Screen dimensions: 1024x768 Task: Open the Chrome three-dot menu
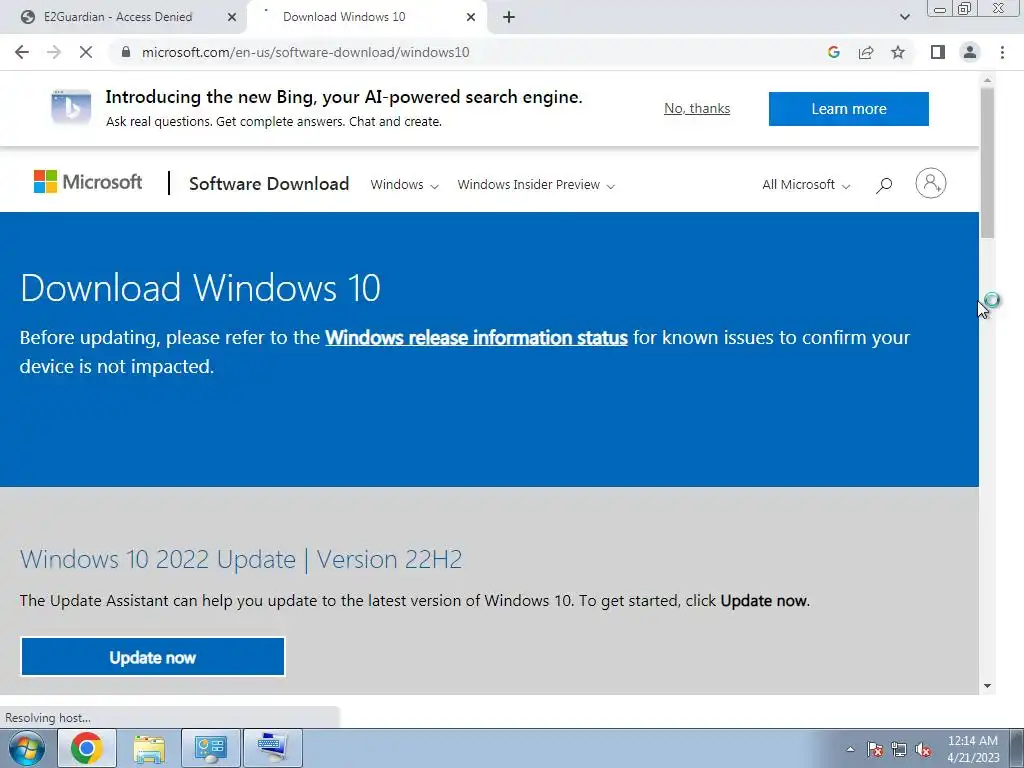[1002, 52]
